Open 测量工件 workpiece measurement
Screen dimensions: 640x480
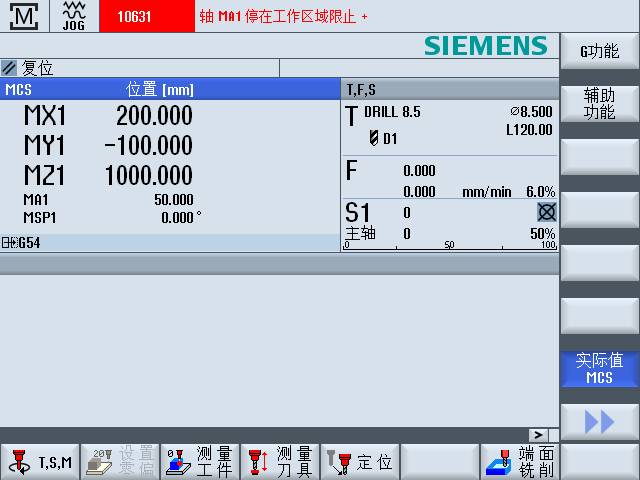point(200,461)
